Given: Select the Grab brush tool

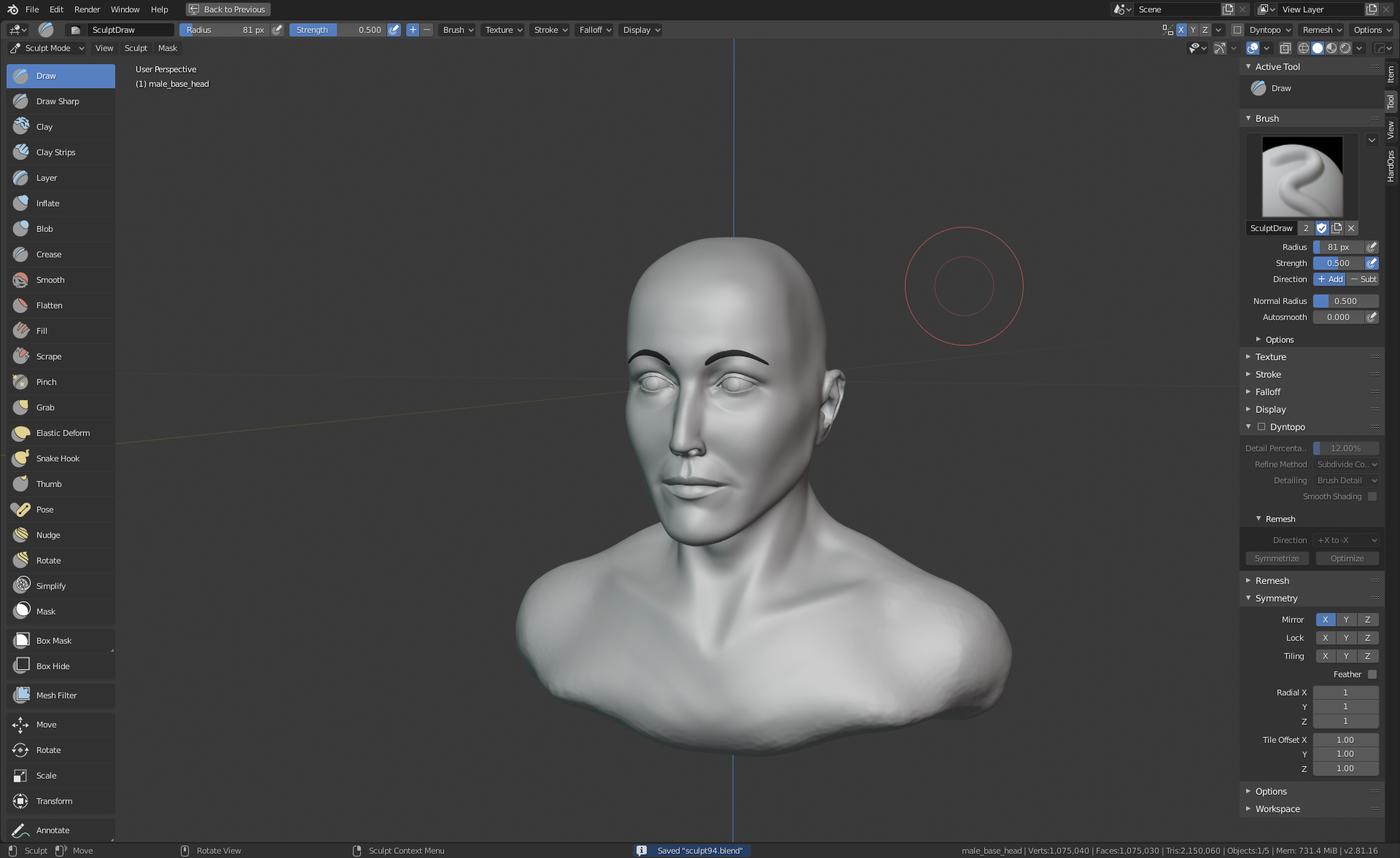Looking at the screenshot, I should [45, 407].
